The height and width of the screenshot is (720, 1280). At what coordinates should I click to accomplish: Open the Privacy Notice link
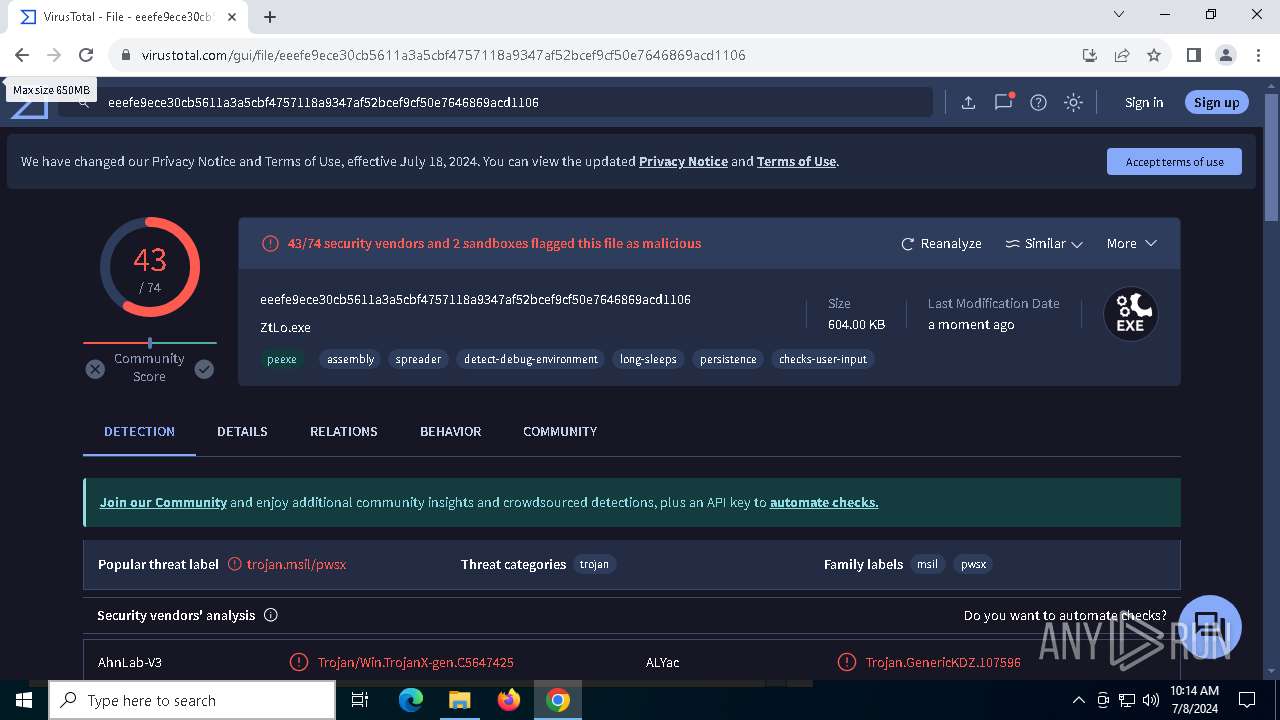(x=683, y=161)
